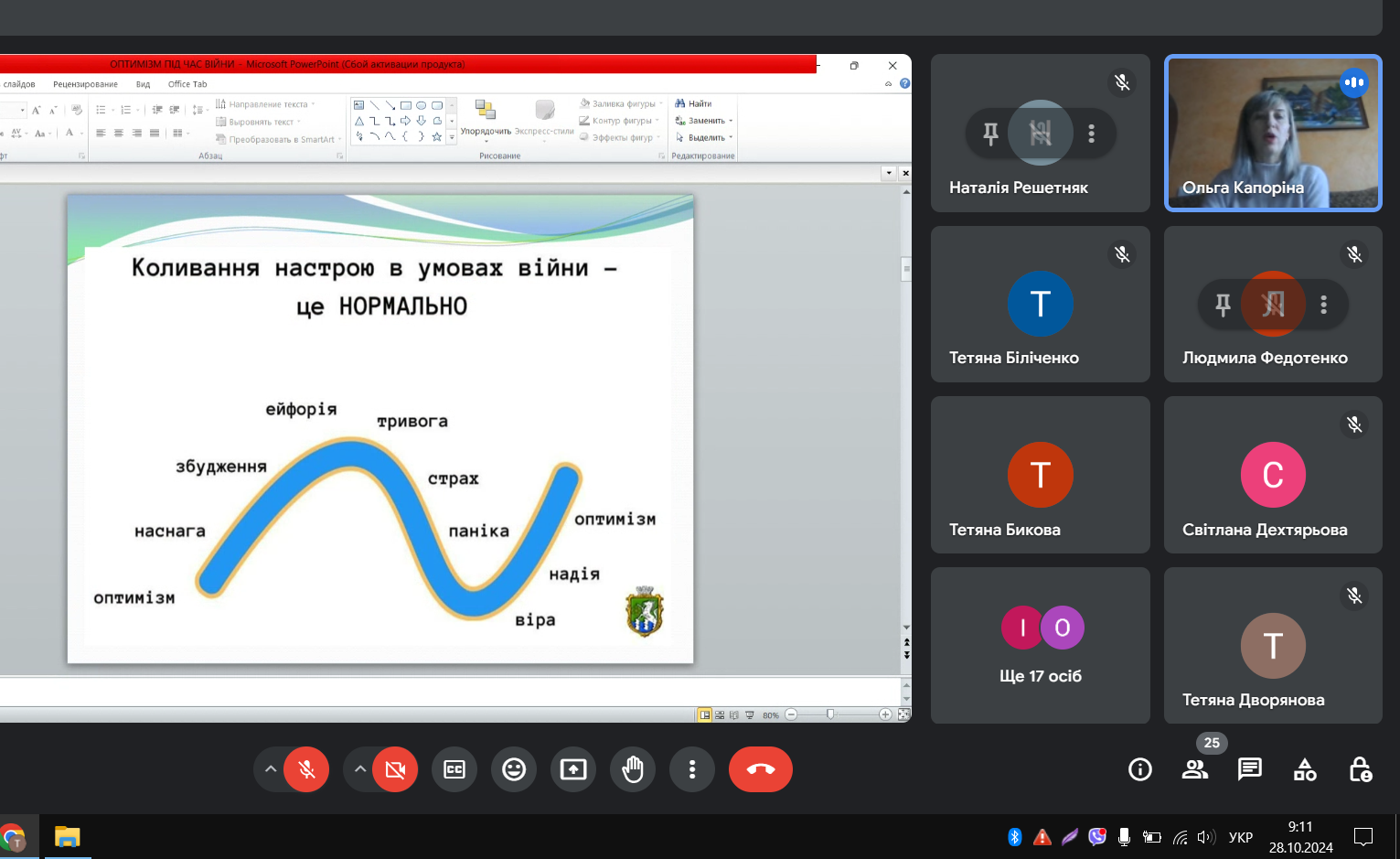Open the chat with everyone panel
The height and width of the screenshot is (859, 1400).
(x=1249, y=769)
